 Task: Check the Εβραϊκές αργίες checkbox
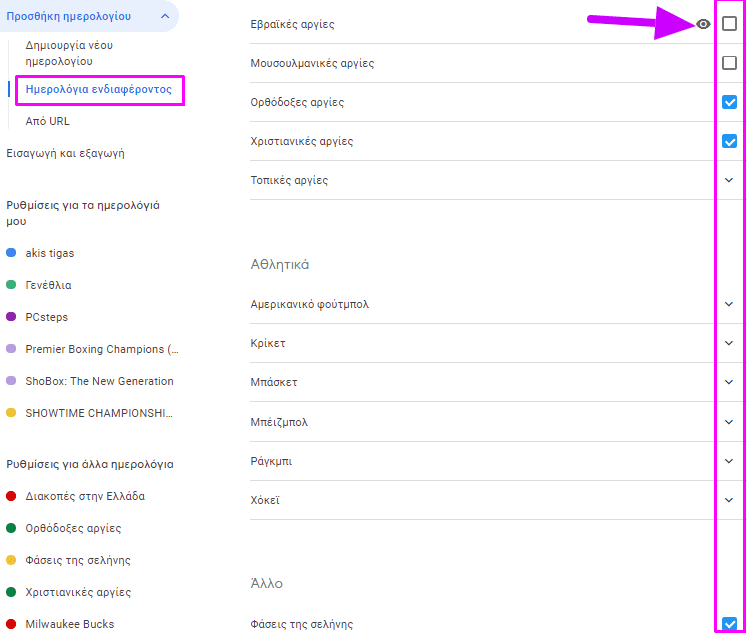coord(729,23)
